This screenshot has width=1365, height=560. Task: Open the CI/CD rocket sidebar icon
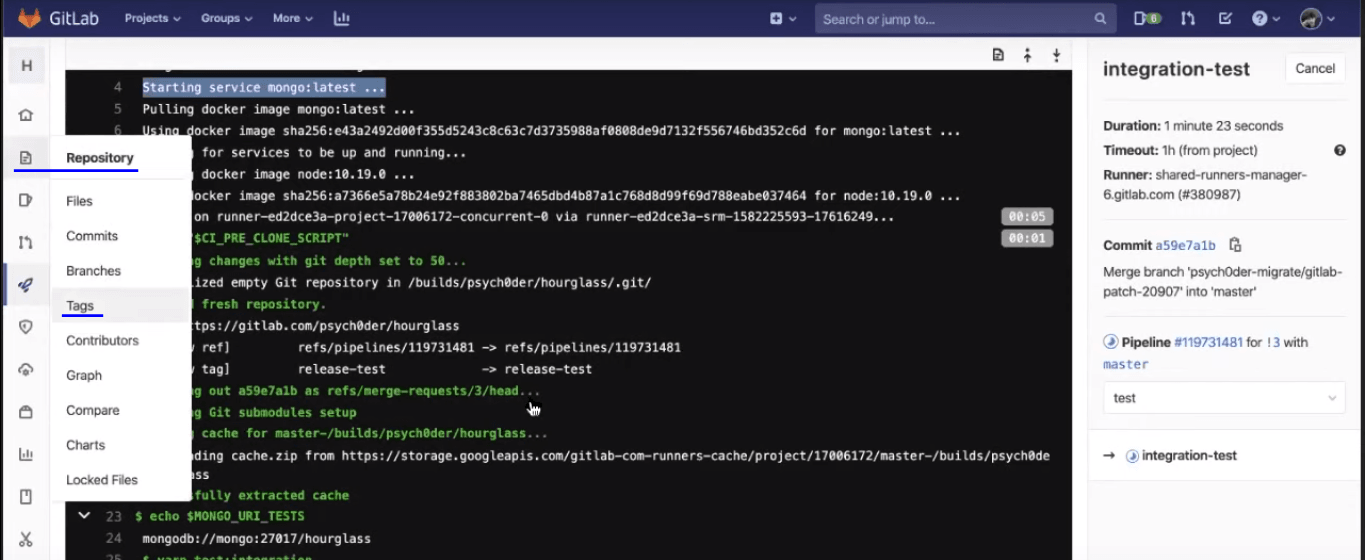click(26, 285)
